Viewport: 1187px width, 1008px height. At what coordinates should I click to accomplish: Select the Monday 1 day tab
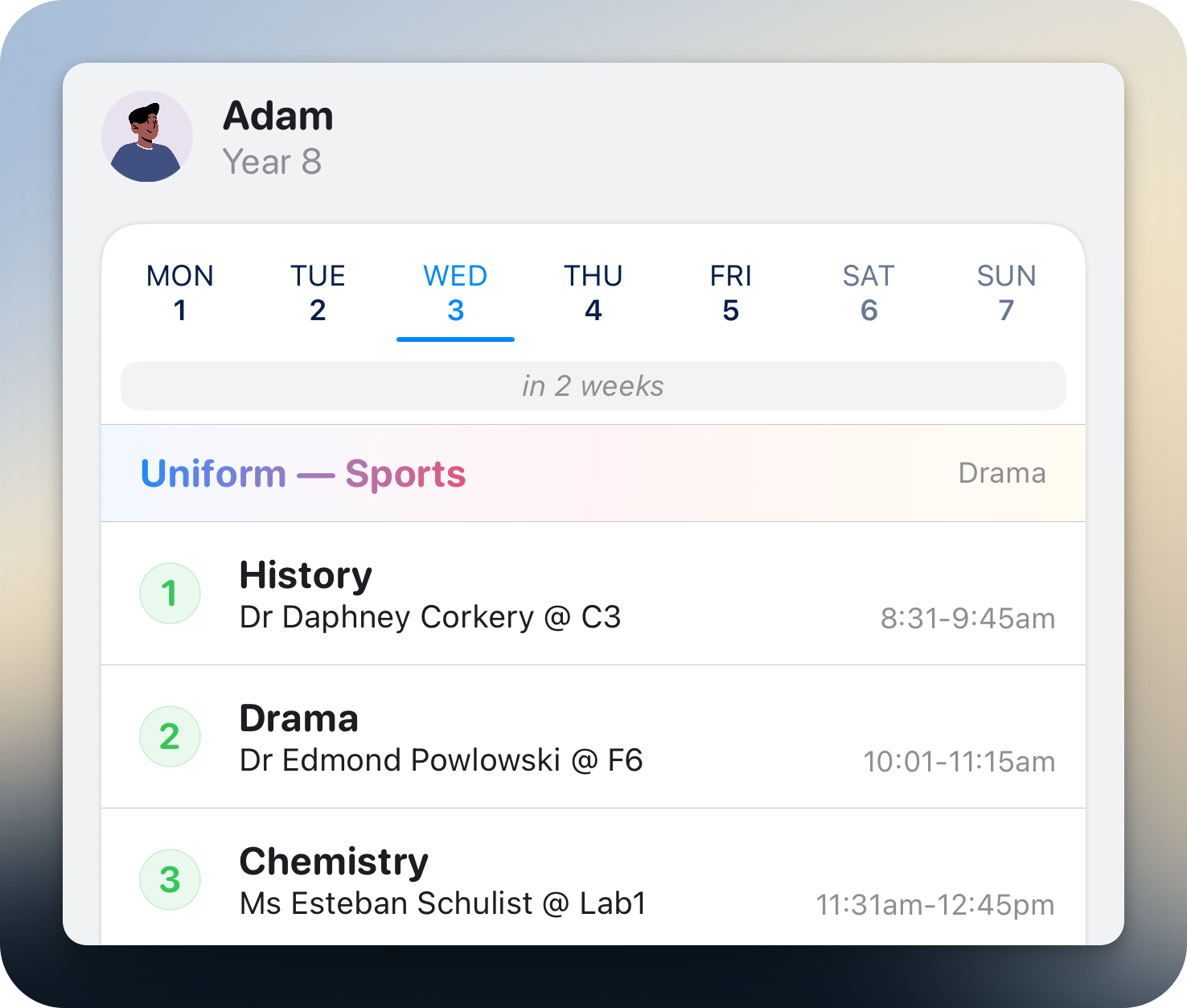click(180, 293)
